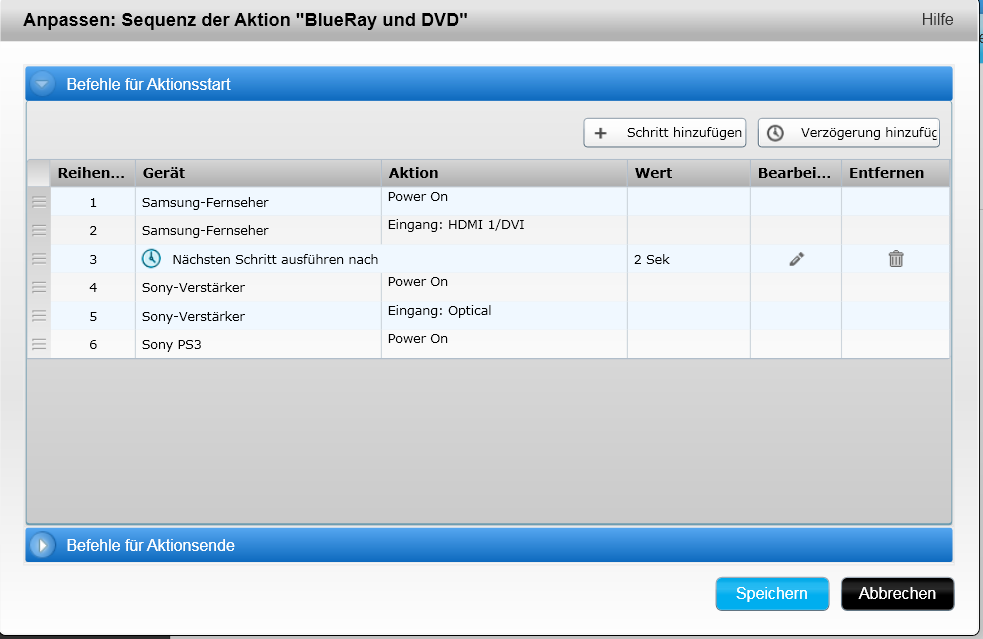Click the pencil edit icon for delay step
The height and width of the screenshot is (639, 983).
tap(796, 259)
